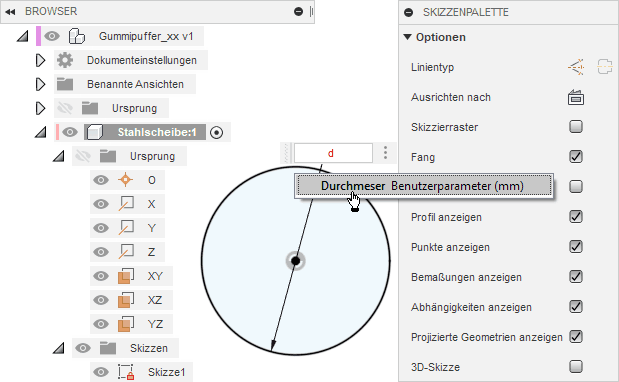
Task: Click the centerline Linientyp icon
Action: [x=604, y=67]
